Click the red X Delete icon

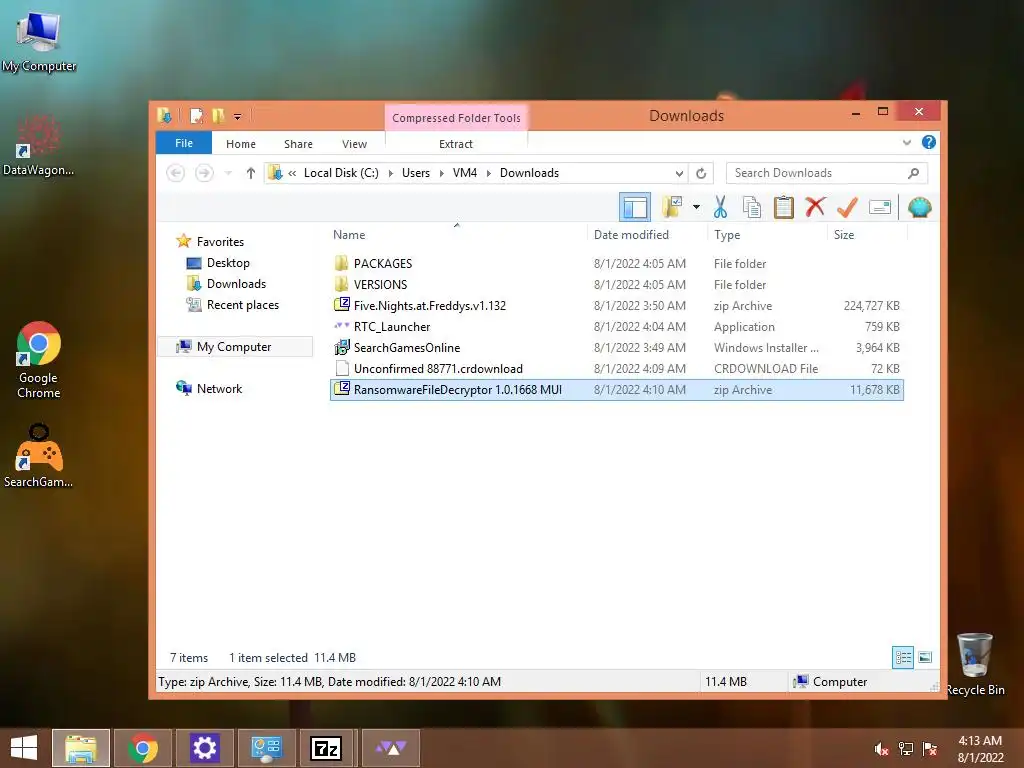coord(815,207)
